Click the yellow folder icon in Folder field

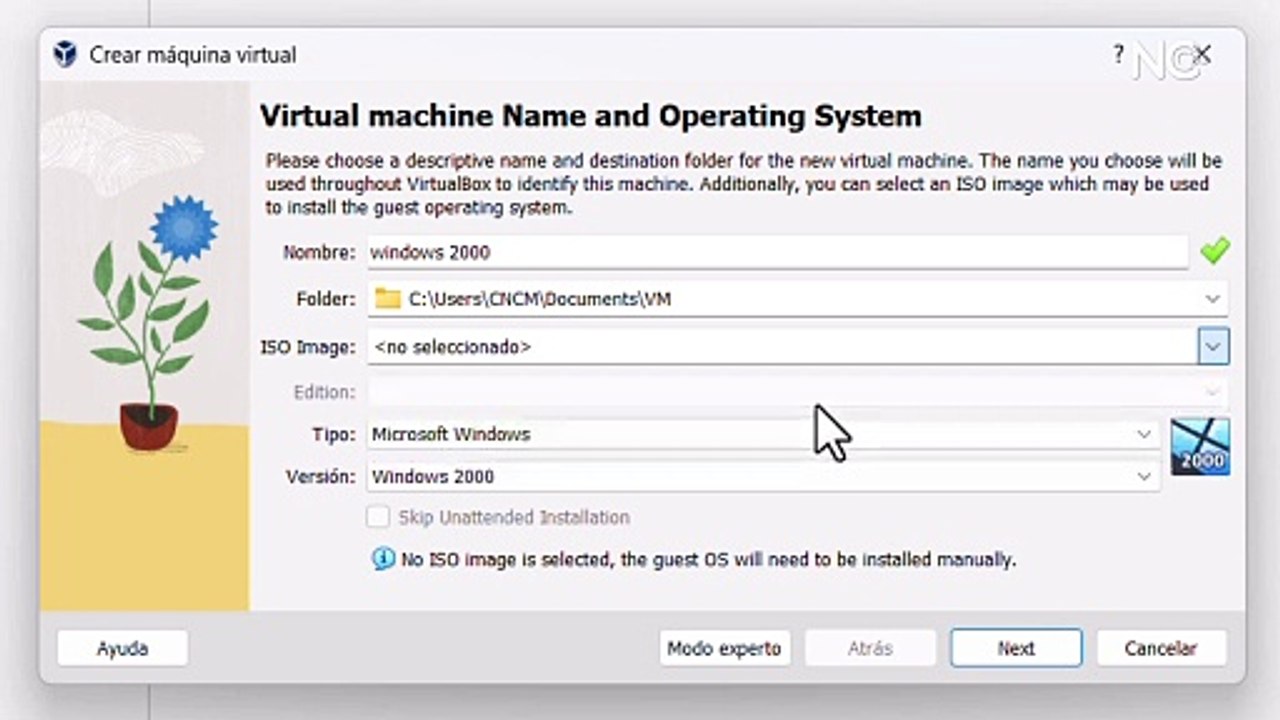tap(388, 298)
